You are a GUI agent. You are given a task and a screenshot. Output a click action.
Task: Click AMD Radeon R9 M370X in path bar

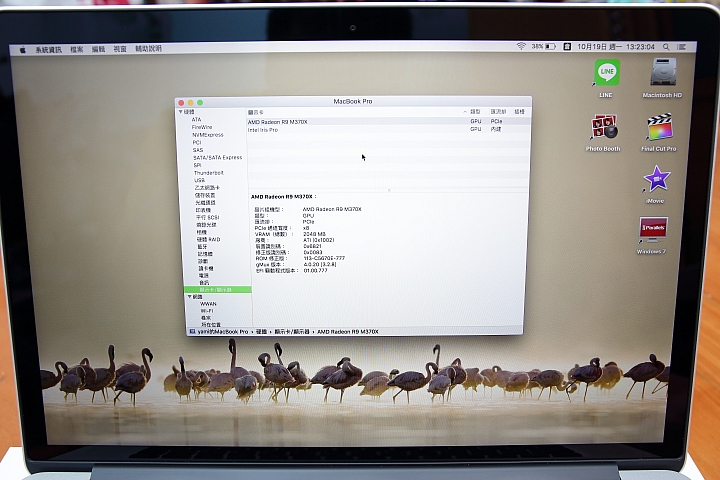click(x=348, y=331)
